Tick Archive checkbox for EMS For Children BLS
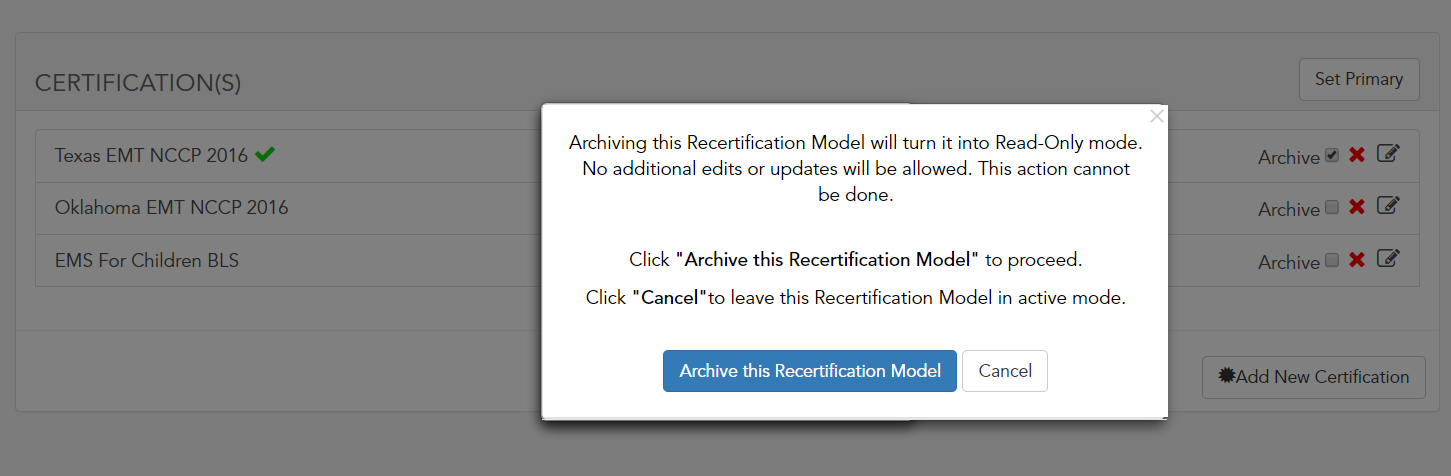This screenshot has height=476, width=1451. pos(1332,260)
